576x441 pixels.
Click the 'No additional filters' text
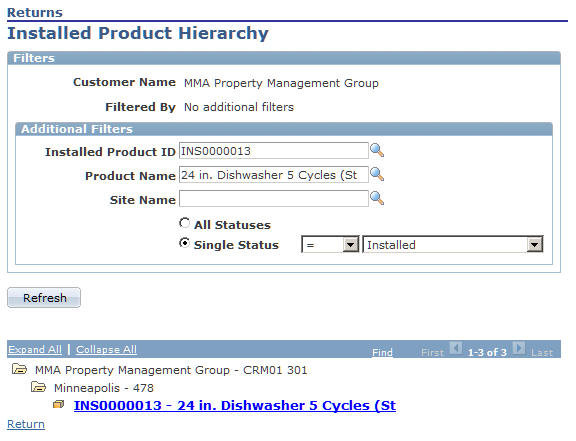pos(239,107)
